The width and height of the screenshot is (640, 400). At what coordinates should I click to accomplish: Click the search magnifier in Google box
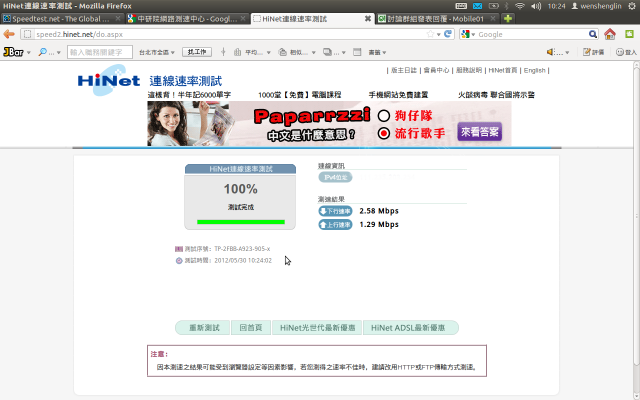593,34
